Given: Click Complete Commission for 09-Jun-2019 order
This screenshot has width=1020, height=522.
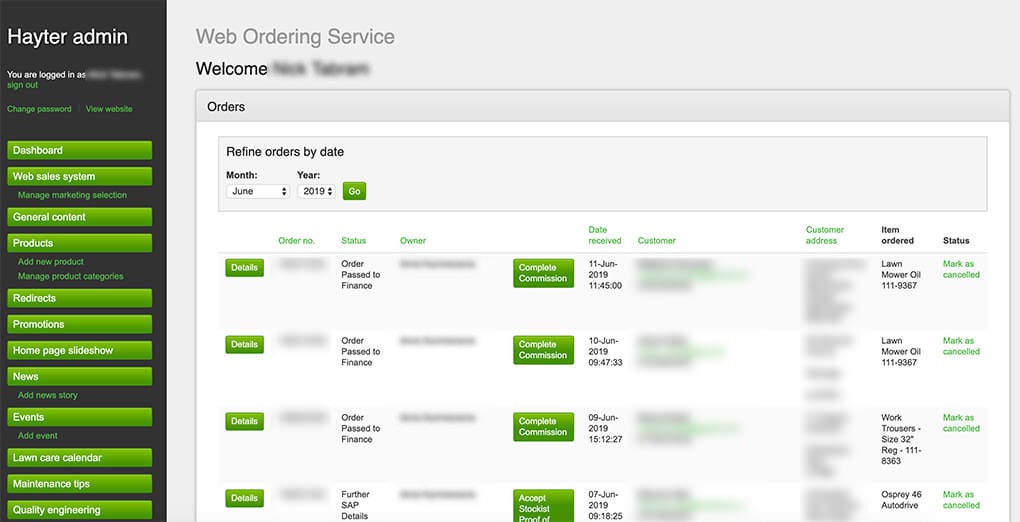Looking at the screenshot, I should tap(543, 427).
